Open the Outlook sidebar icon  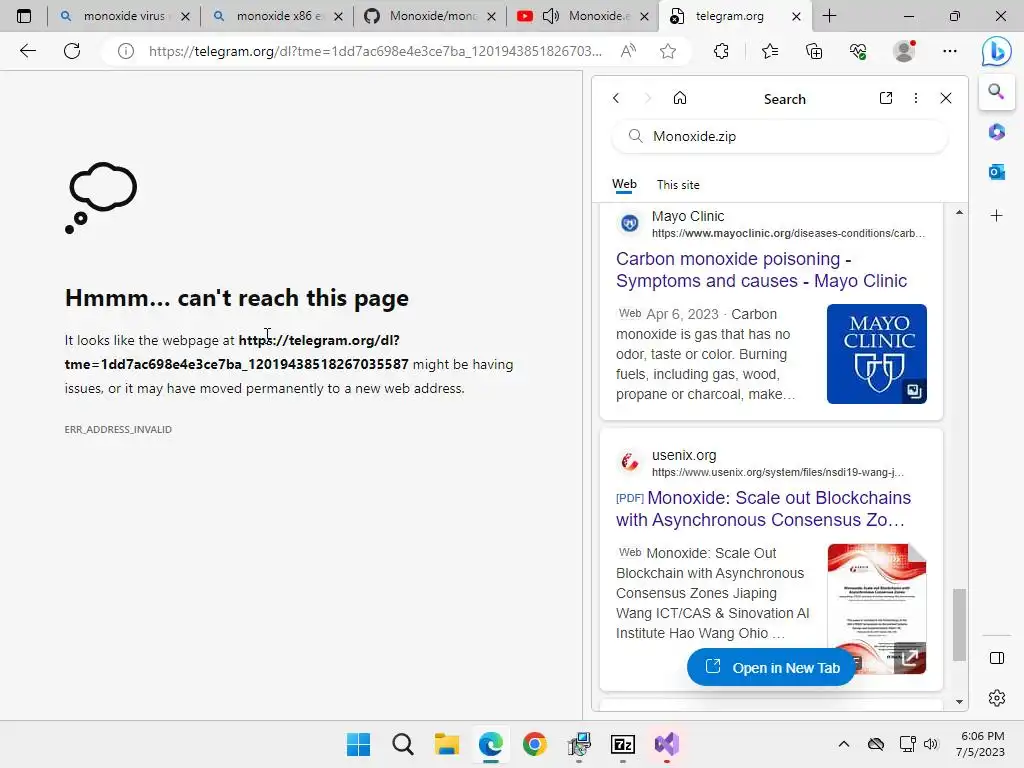997,172
